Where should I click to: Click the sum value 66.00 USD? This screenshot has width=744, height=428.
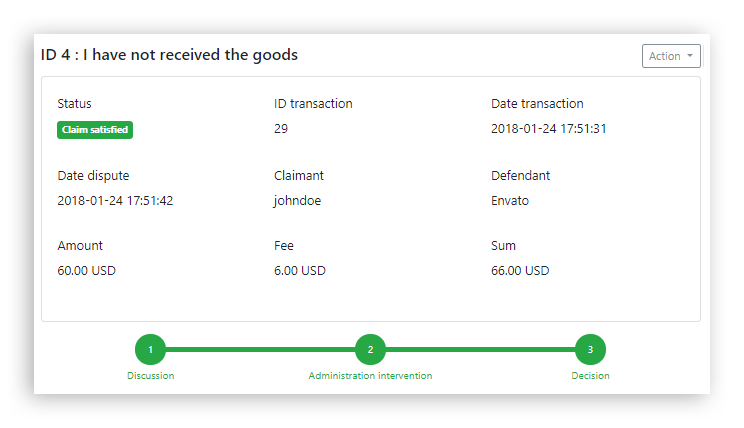tap(520, 270)
